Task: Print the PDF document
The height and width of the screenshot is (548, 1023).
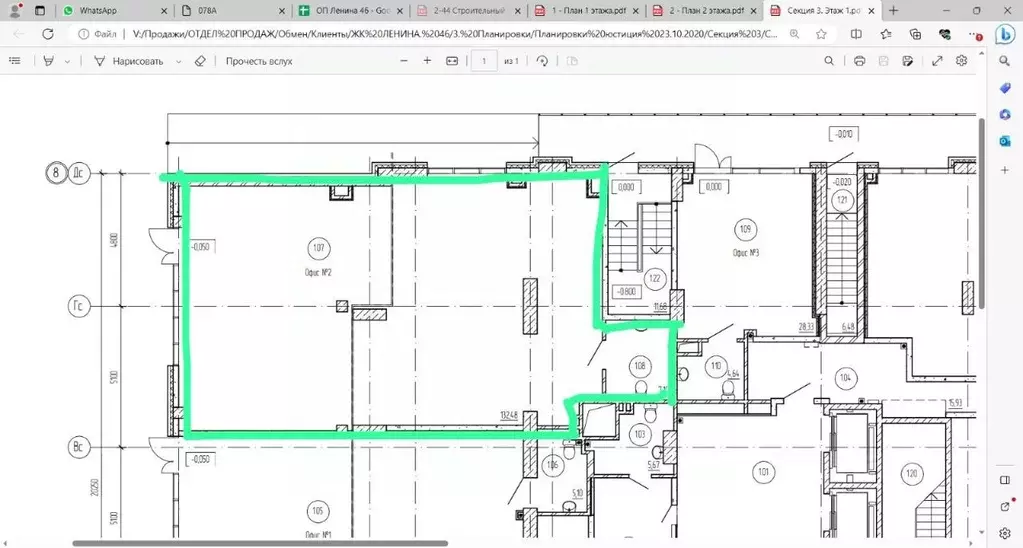Action: coord(859,61)
